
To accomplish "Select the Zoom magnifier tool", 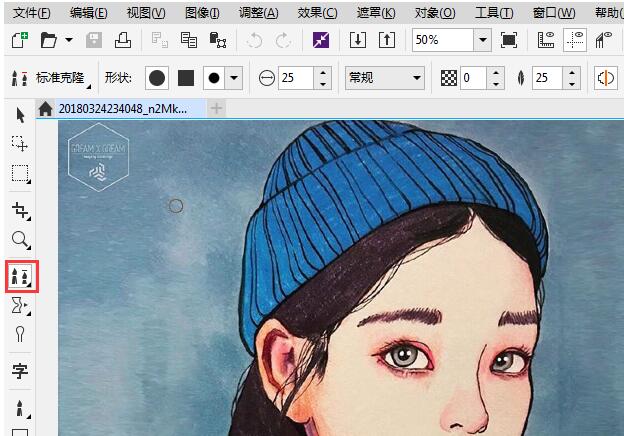I will (x=20, y=240).
